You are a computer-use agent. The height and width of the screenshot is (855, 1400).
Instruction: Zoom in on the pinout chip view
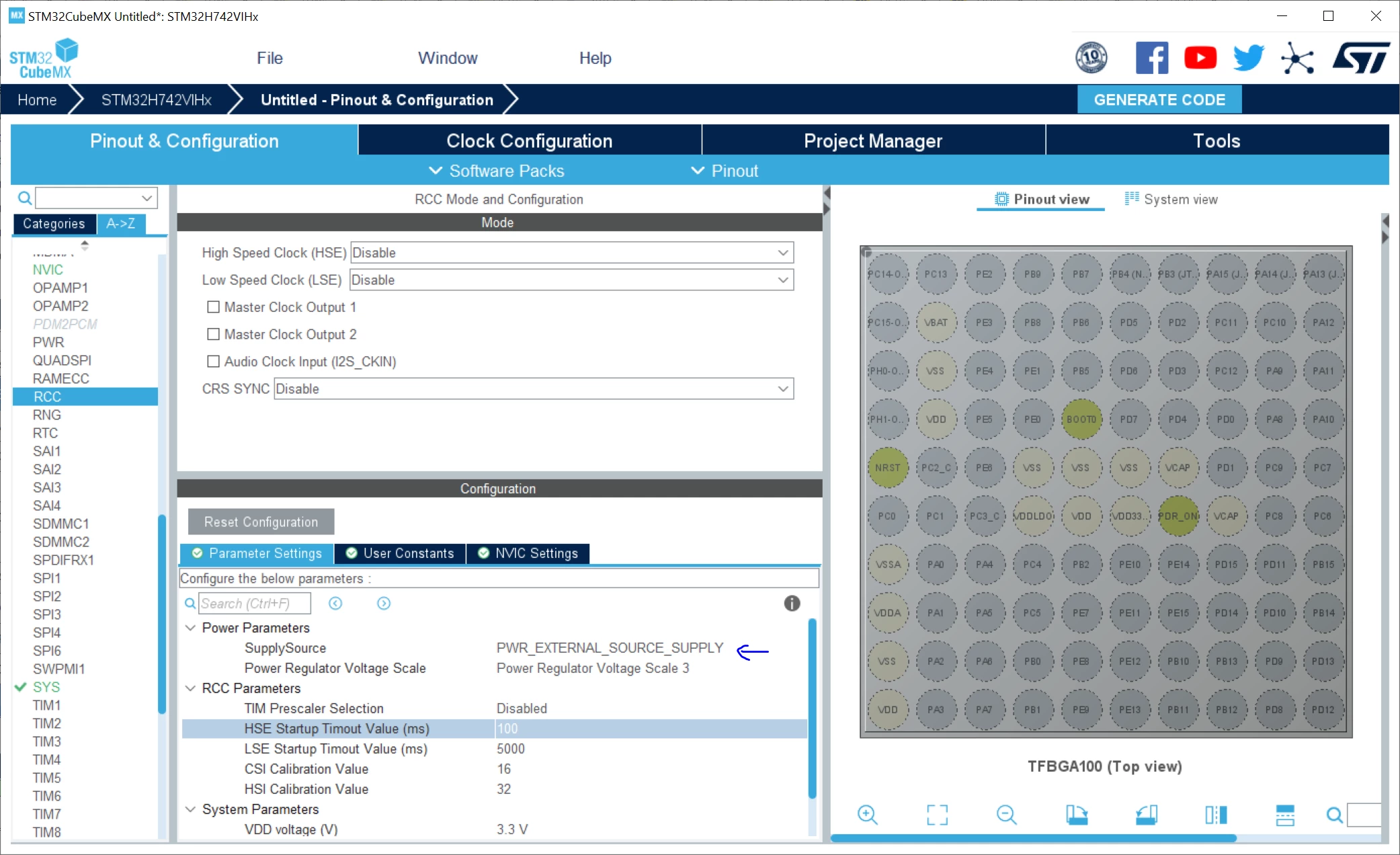(868, 815)
